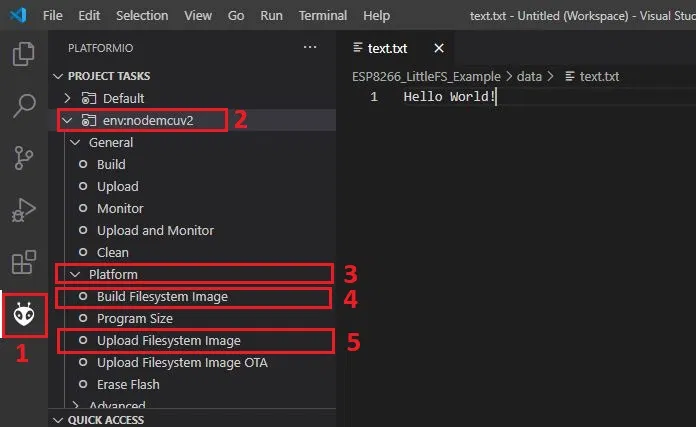
Task: Open the Selection menu
Action: (x=142, y=16)
